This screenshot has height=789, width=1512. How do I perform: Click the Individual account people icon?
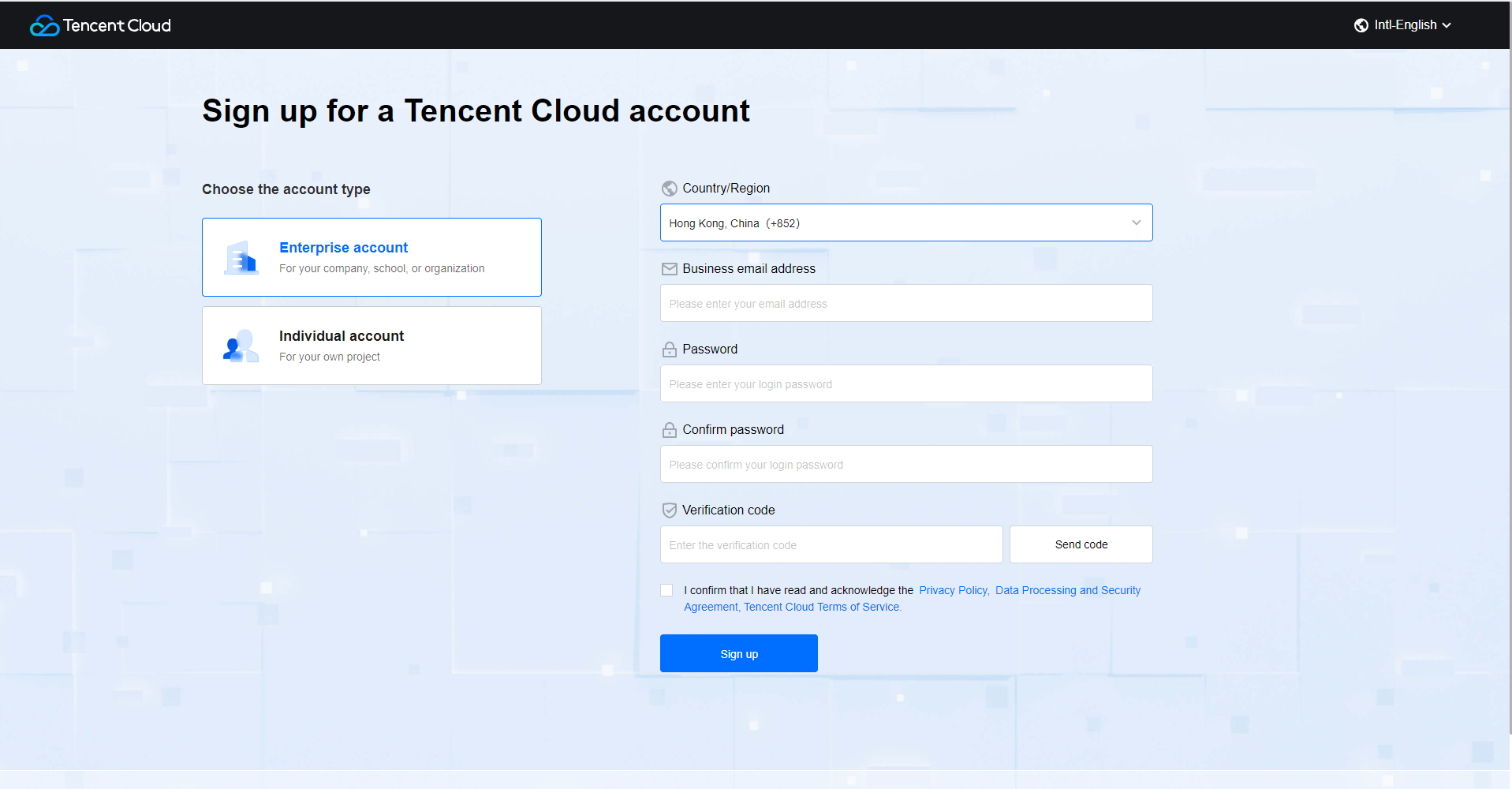[241, 346]
